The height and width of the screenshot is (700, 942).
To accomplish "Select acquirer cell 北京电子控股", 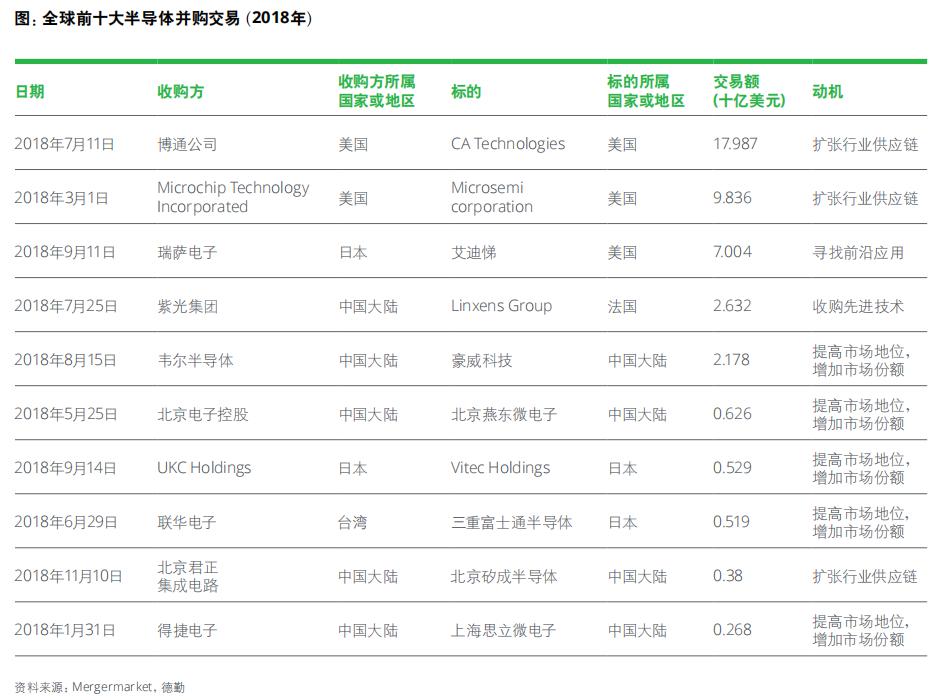I will [x=202, y=415].
